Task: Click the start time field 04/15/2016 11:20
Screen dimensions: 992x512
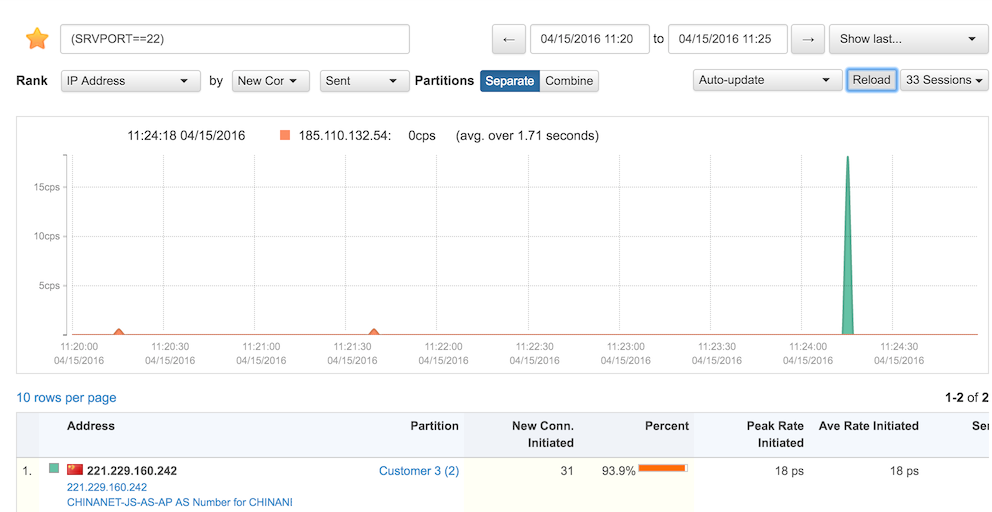Action: coord(589,39)
